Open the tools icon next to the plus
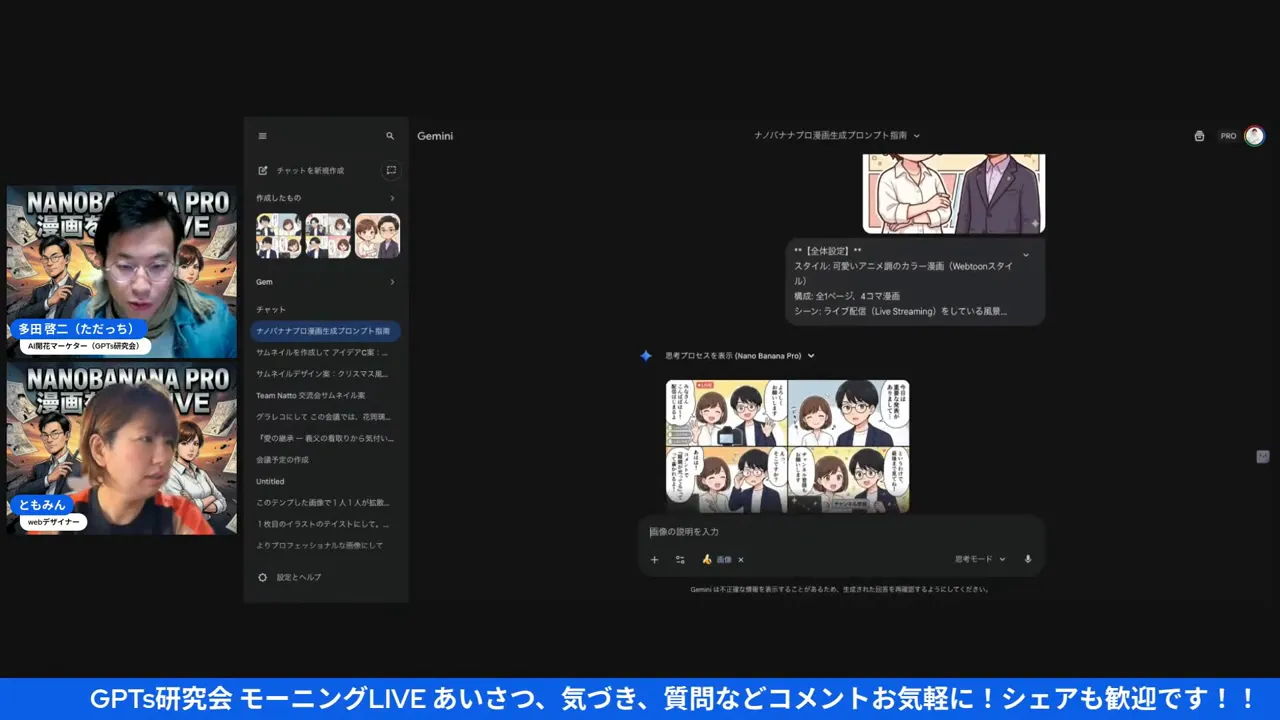Viewport: 1280px width, 720px height. point(680,559)
